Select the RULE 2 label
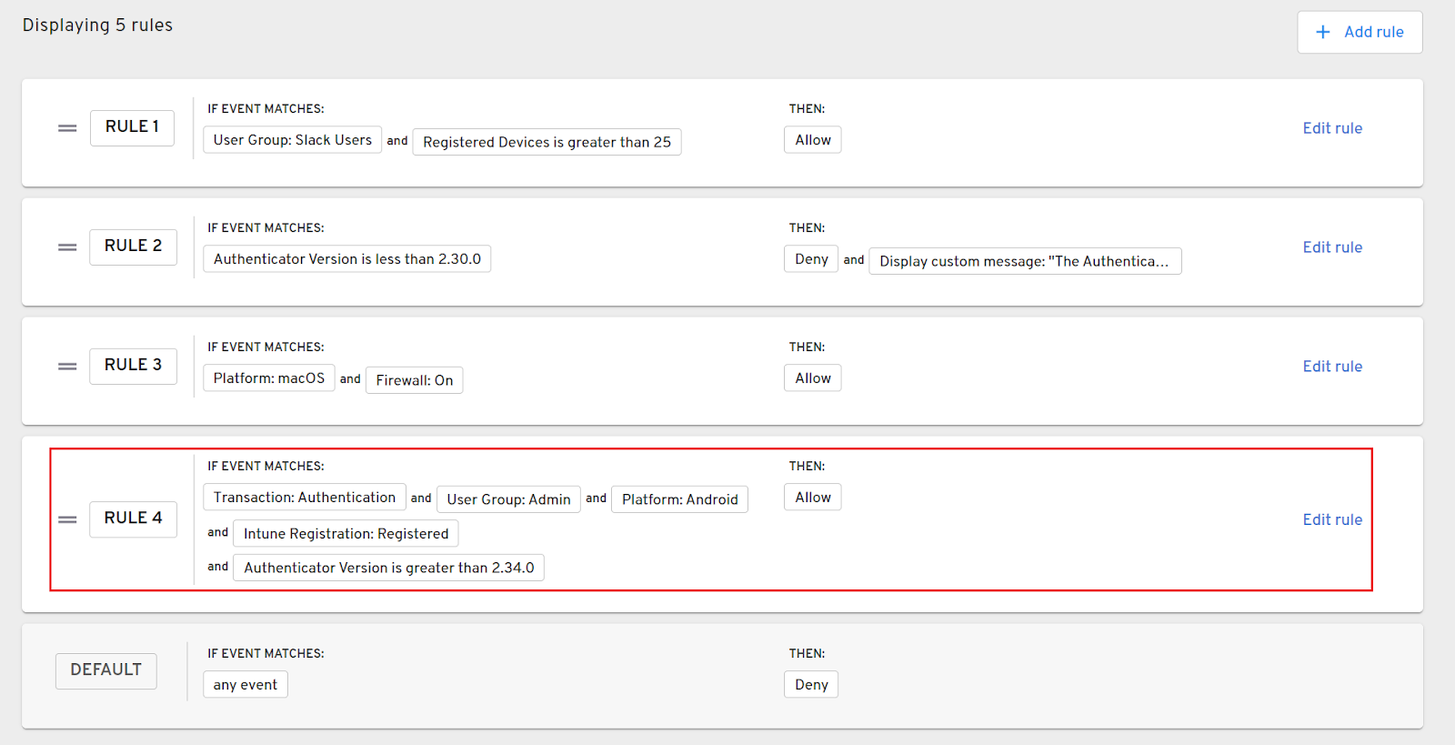 (133, 246)
